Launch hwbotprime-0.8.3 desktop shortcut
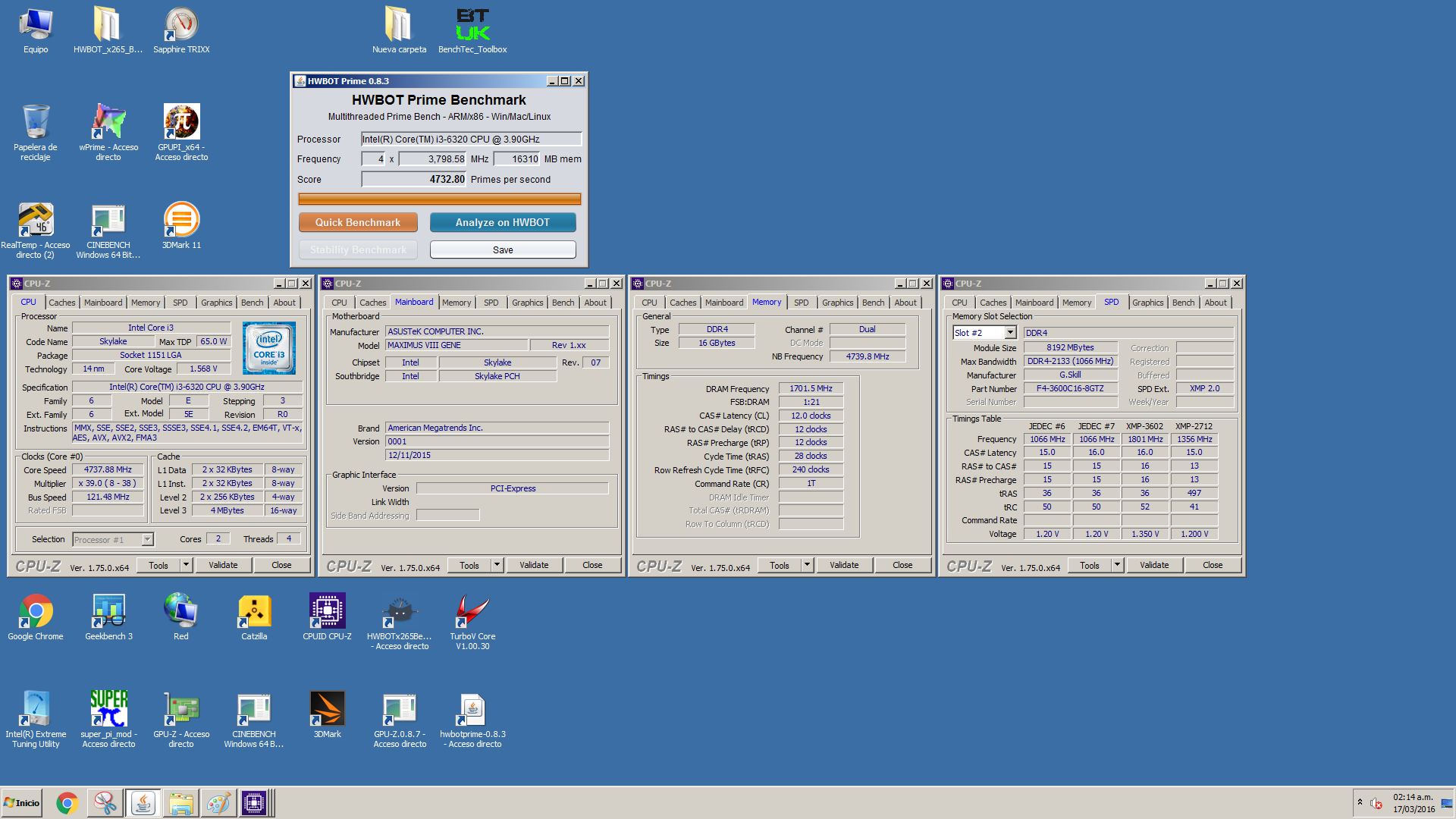 (472, 719)
